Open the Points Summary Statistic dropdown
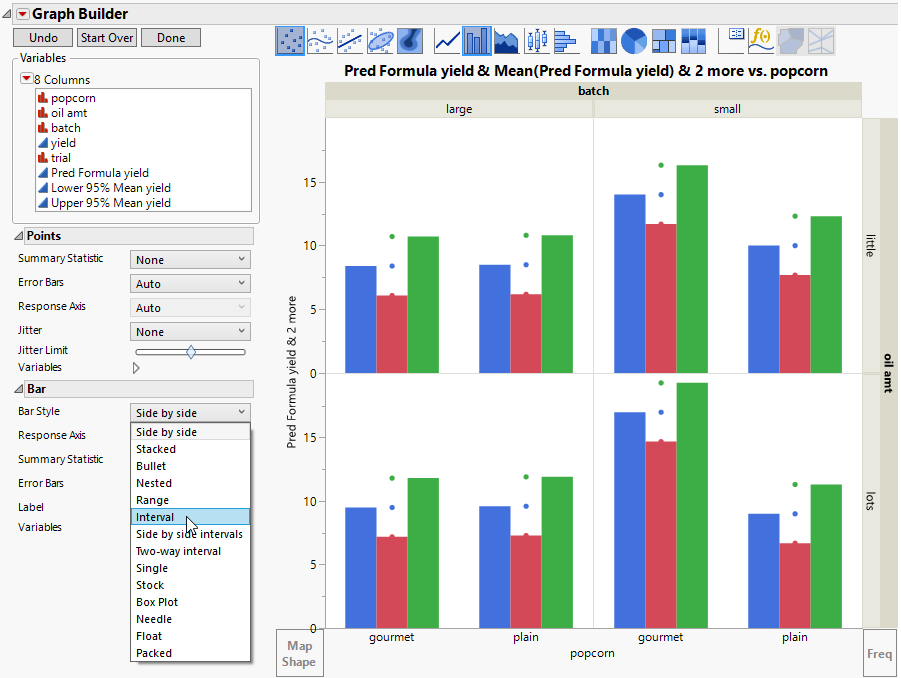The height and width of the screenshot is (678, 901). tap(190, 260)
